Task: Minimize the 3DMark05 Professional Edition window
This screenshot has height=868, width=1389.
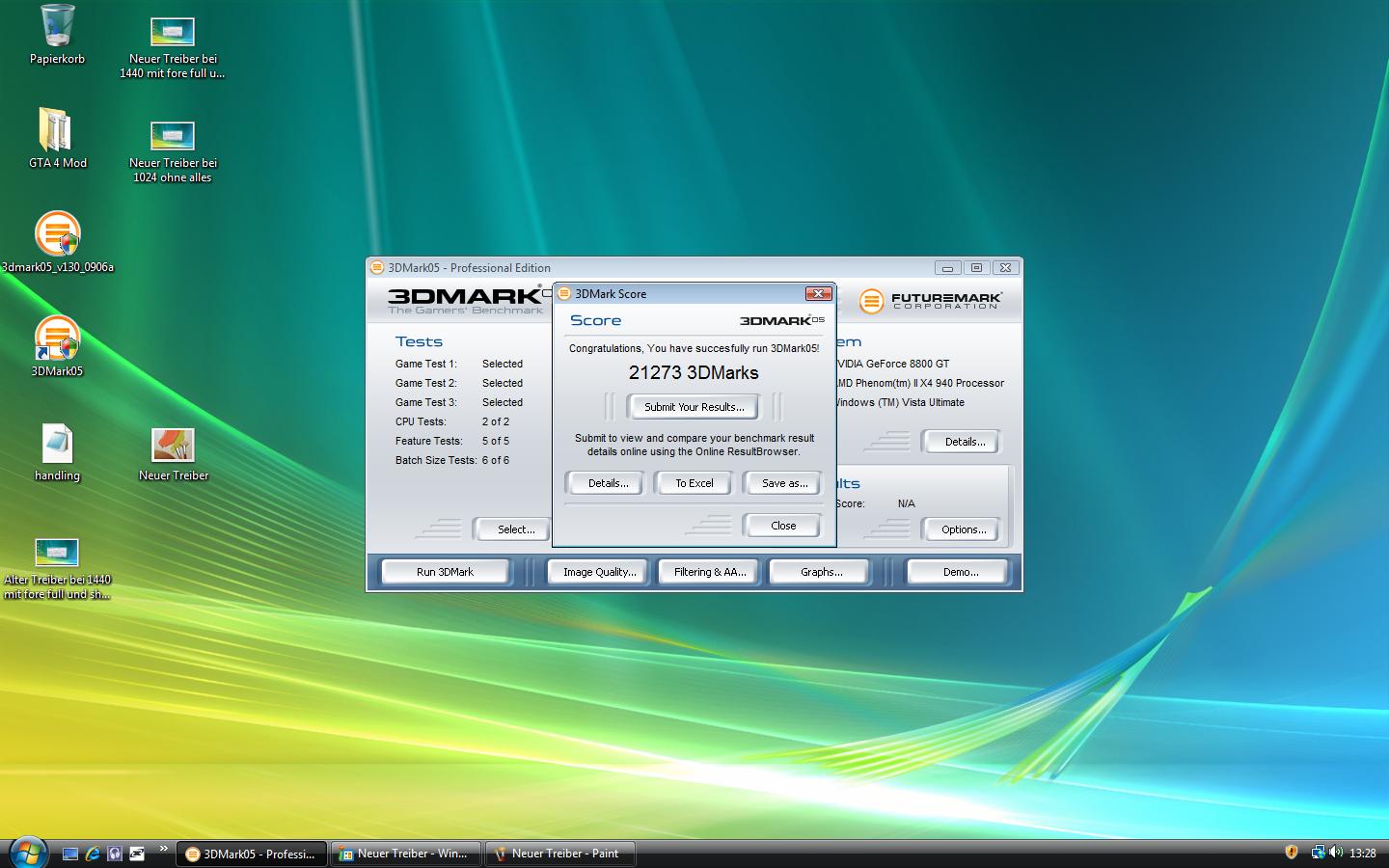Action: click(947, 268)
